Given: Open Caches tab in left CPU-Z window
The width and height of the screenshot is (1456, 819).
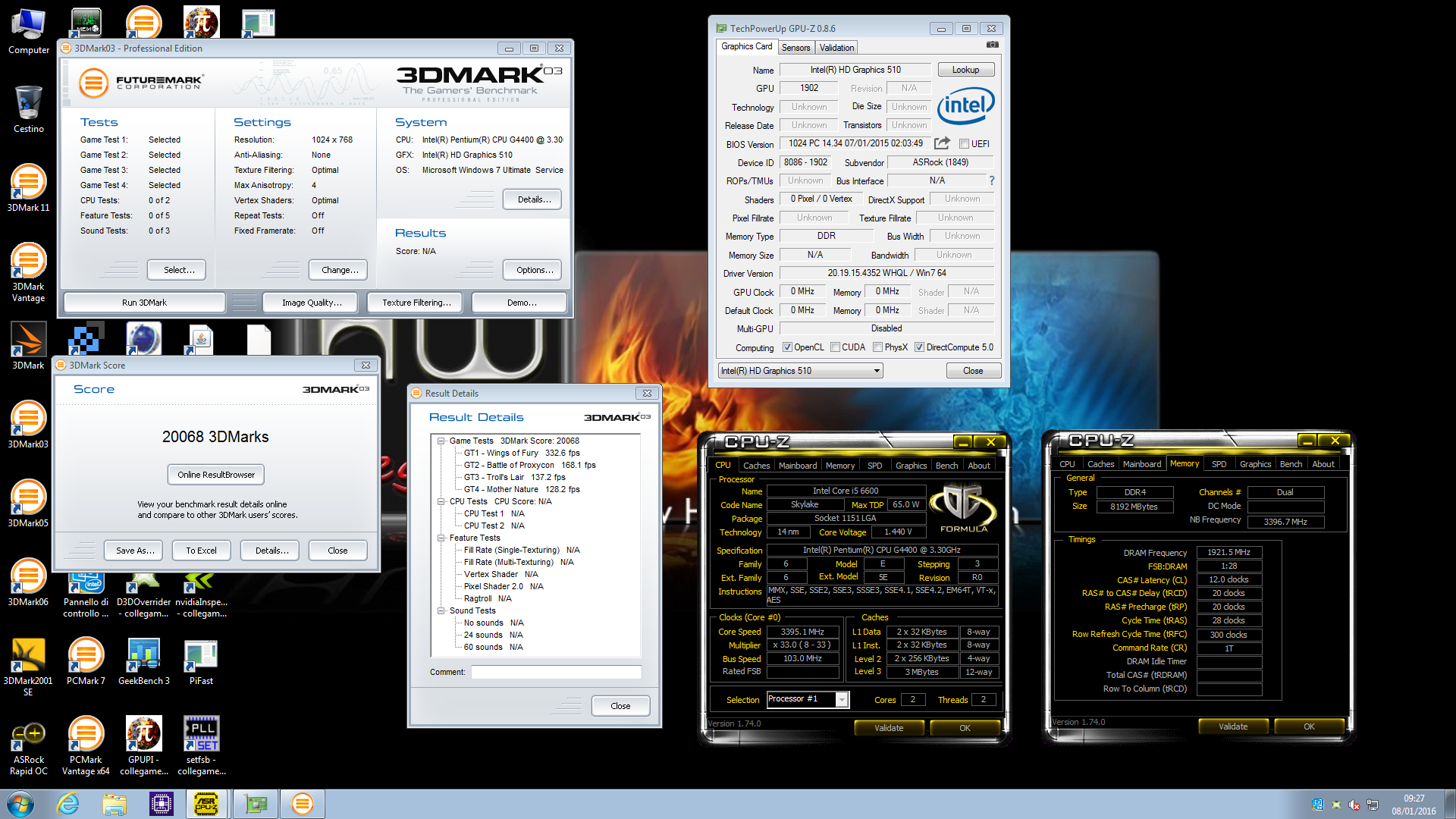Looking at the screenshot, I should tap(756, 466).
